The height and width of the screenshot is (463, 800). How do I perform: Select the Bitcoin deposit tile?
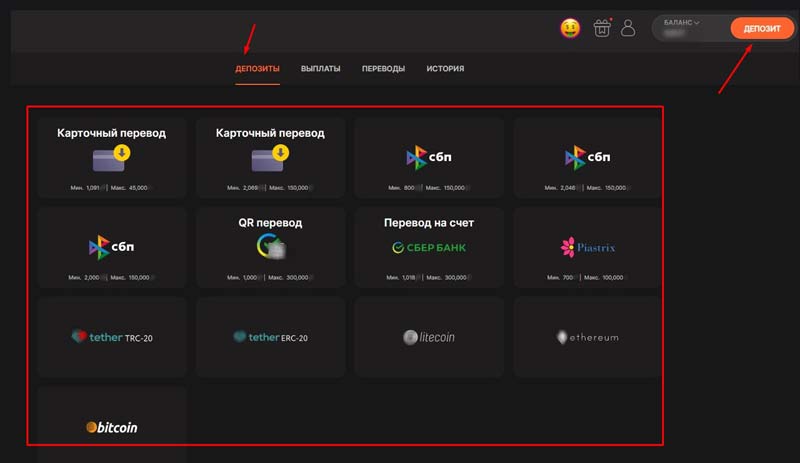pyautogui.click(x=111, y=427)
